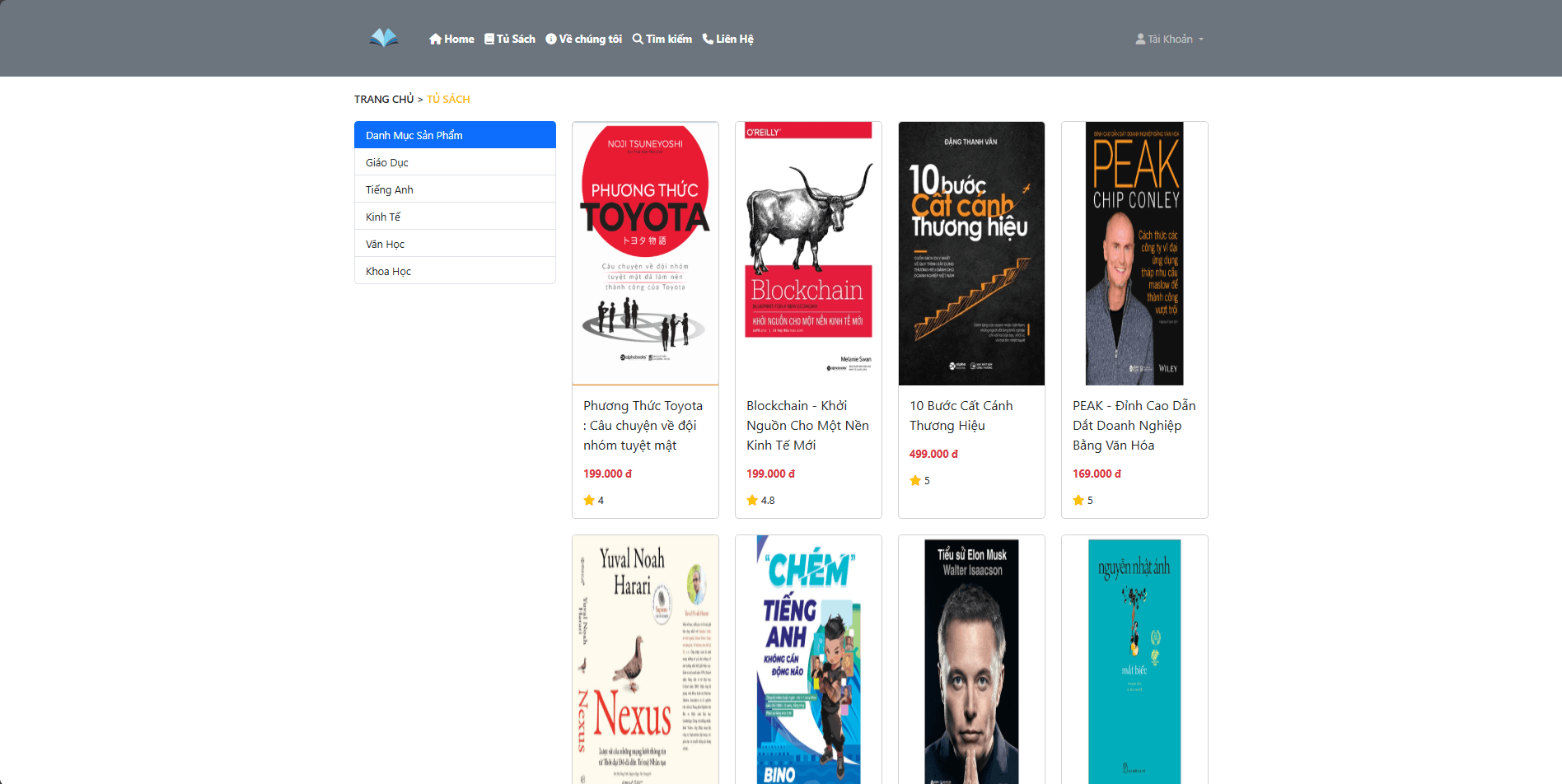Open Về chúng tôi page
The image size is (1562, 784).
(583, 39)
